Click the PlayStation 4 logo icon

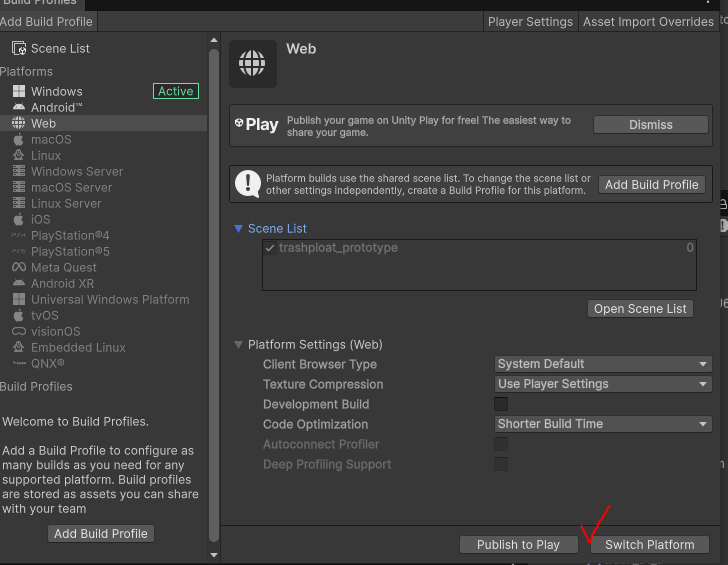point(19,235)
